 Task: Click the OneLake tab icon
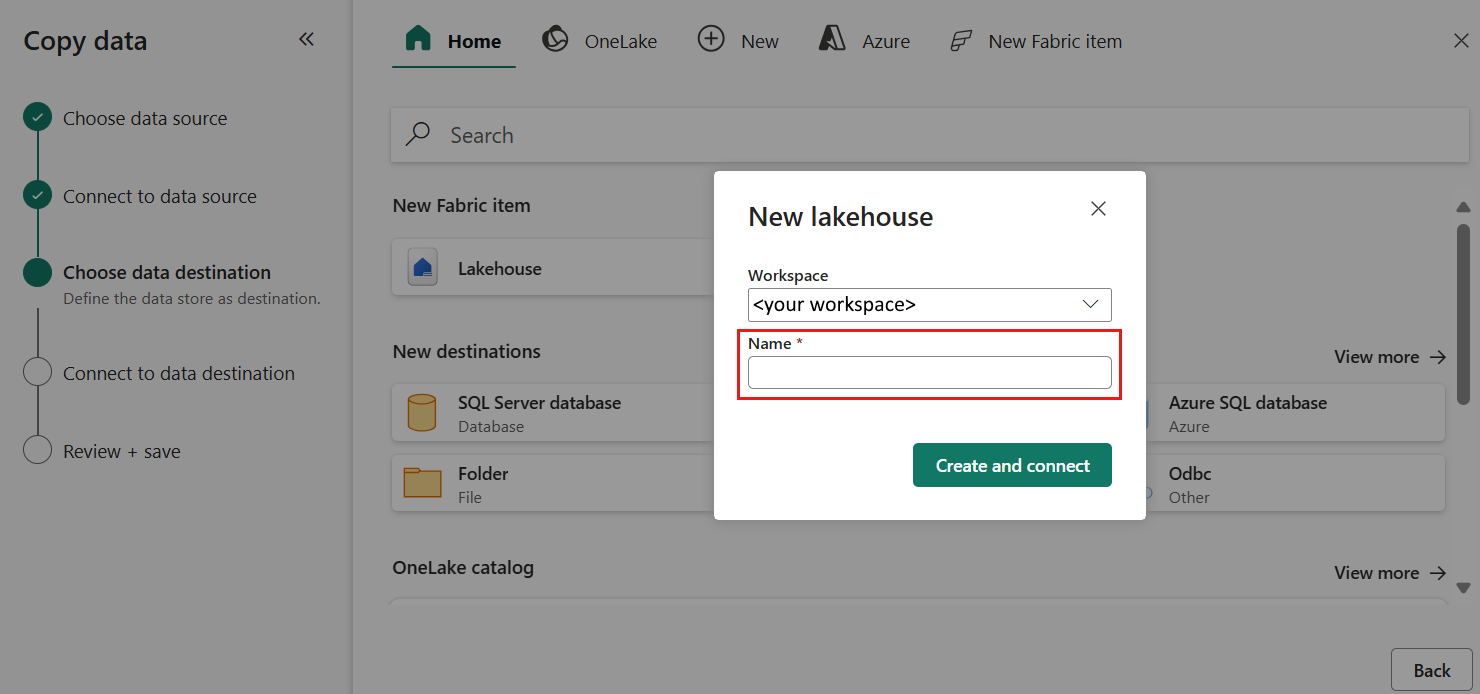[555, 39]
